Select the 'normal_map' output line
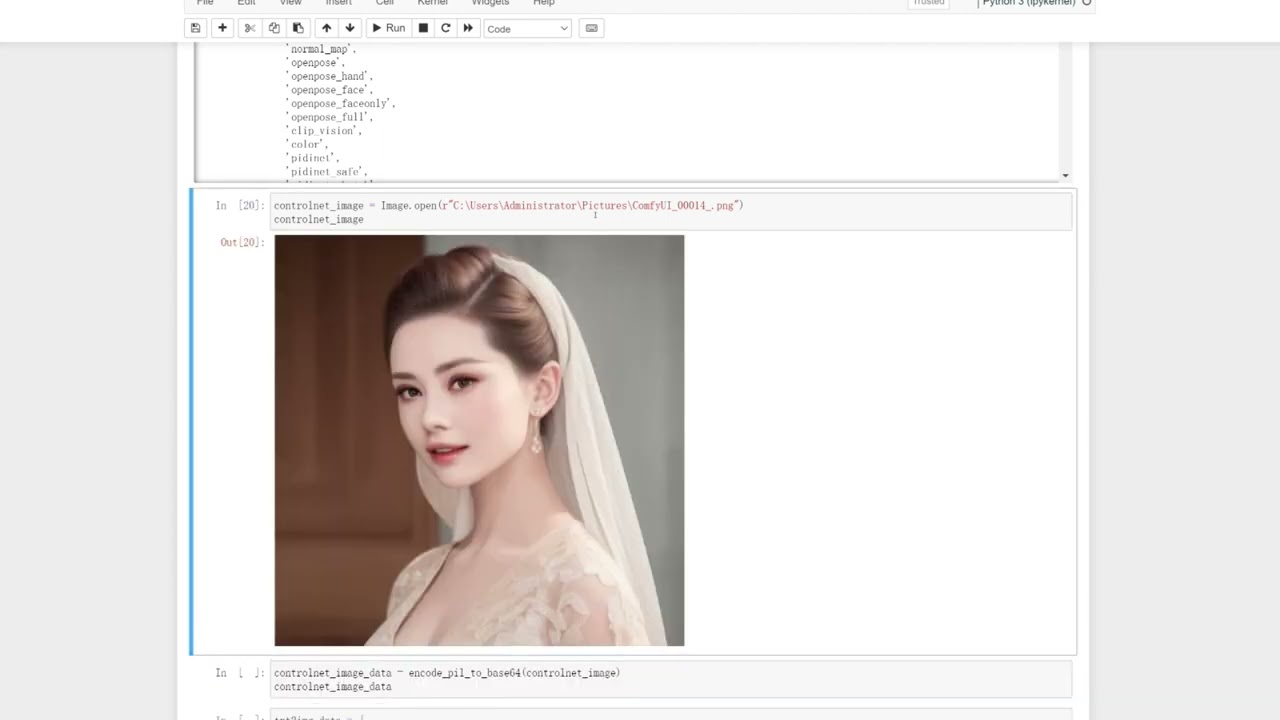 [321, 49]
